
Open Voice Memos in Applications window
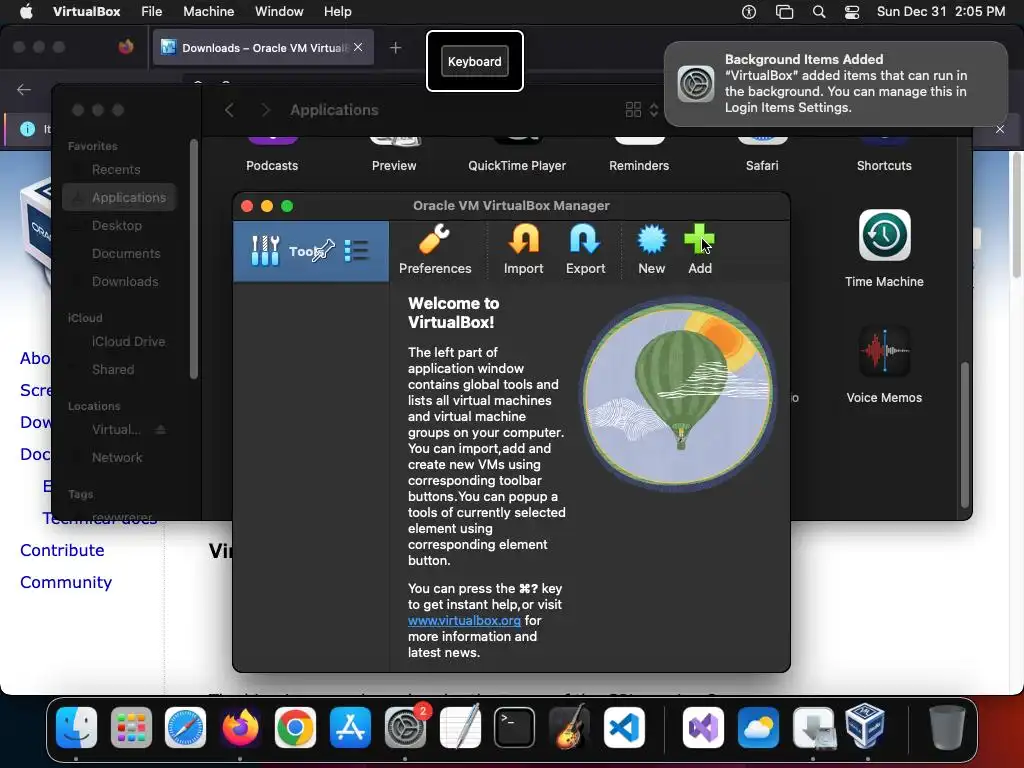[x=884, y=365]
